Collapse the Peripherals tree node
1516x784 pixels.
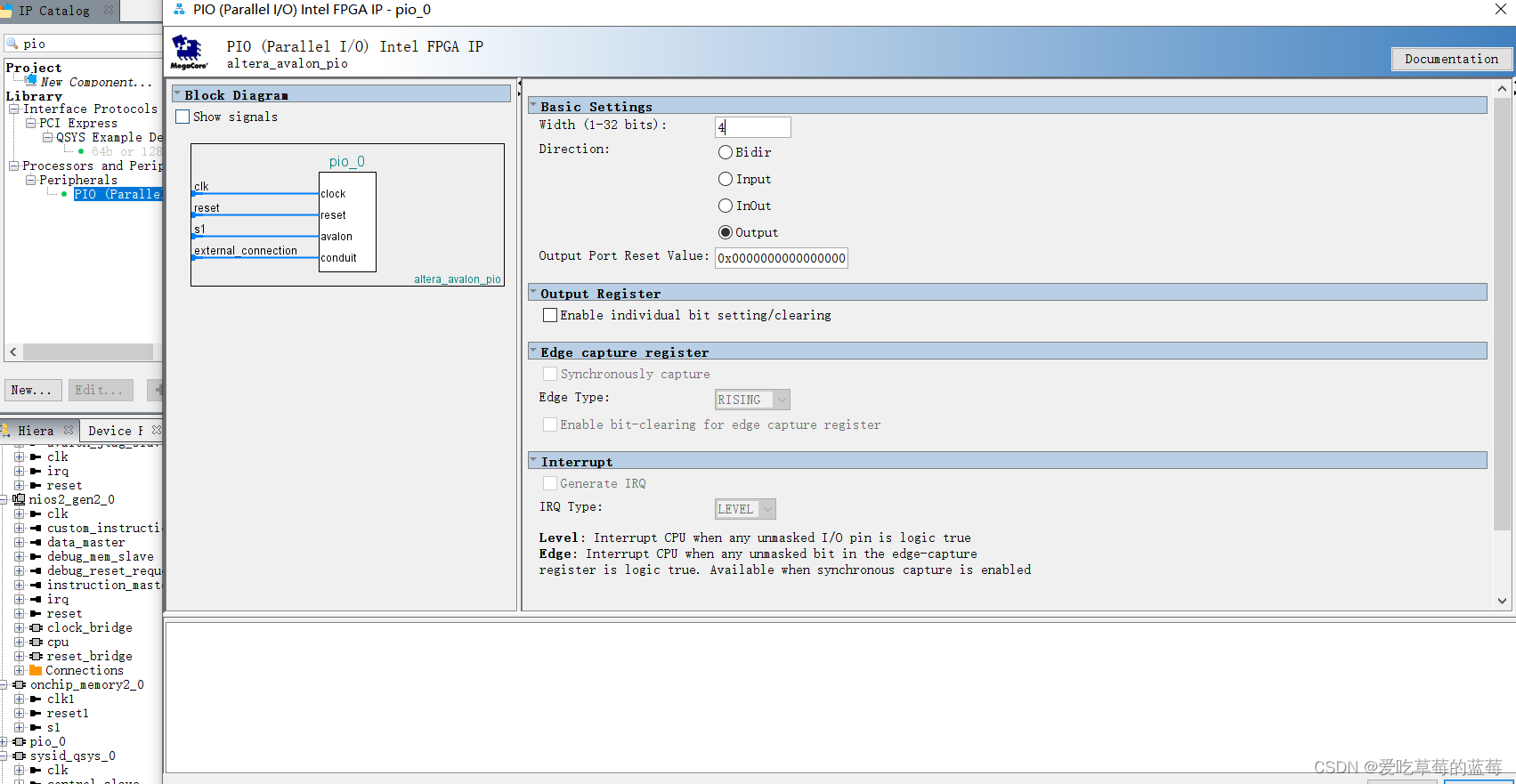[31, 180]
